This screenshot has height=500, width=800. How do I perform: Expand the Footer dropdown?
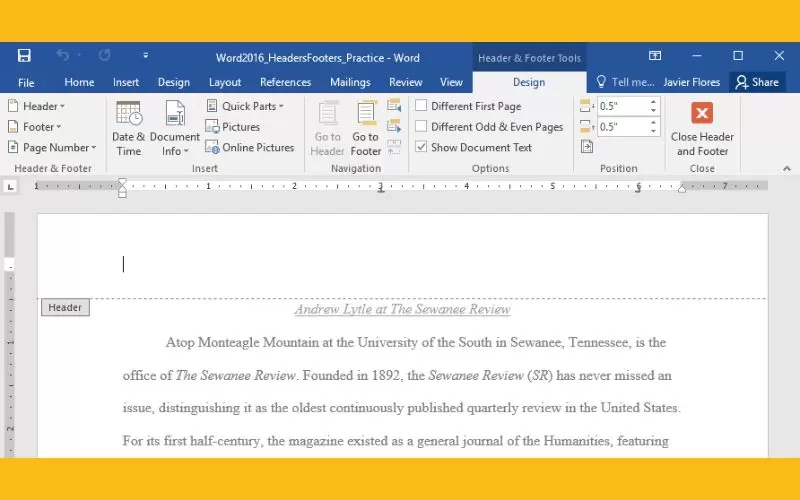[x=35, y=127]
